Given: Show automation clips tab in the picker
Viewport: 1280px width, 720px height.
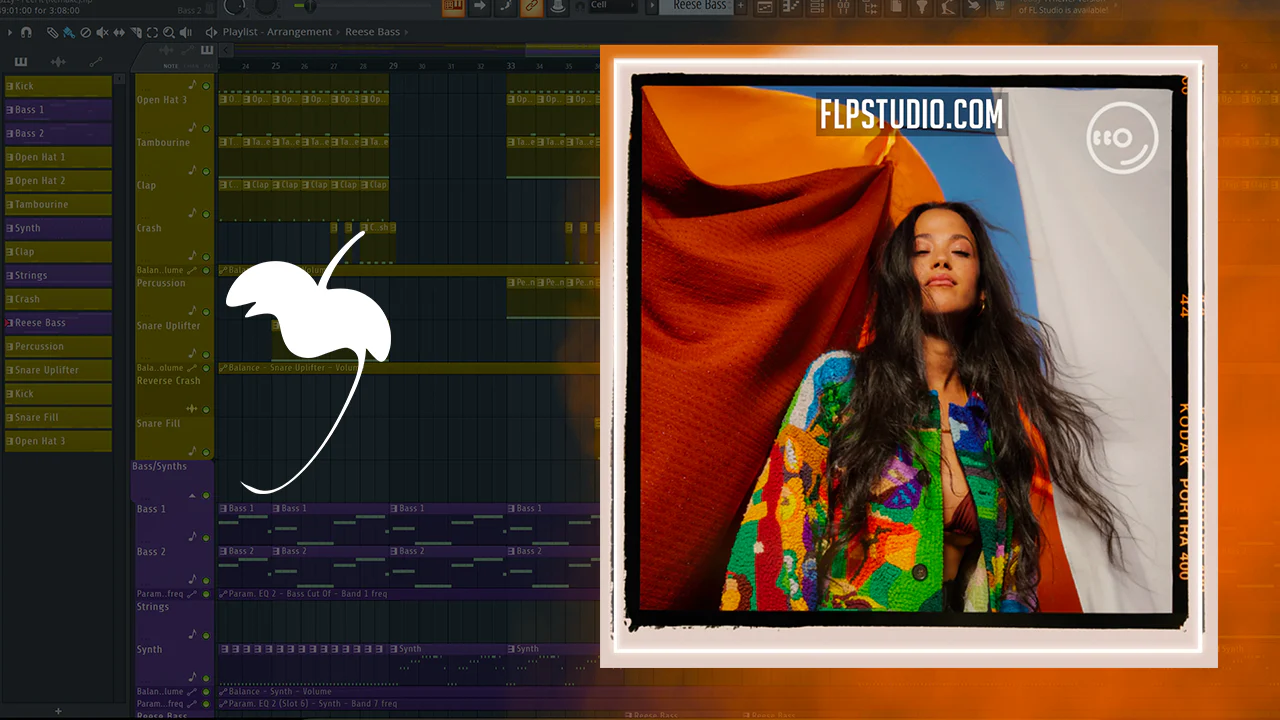Looking at the screenshot, I should click(96, 61).
